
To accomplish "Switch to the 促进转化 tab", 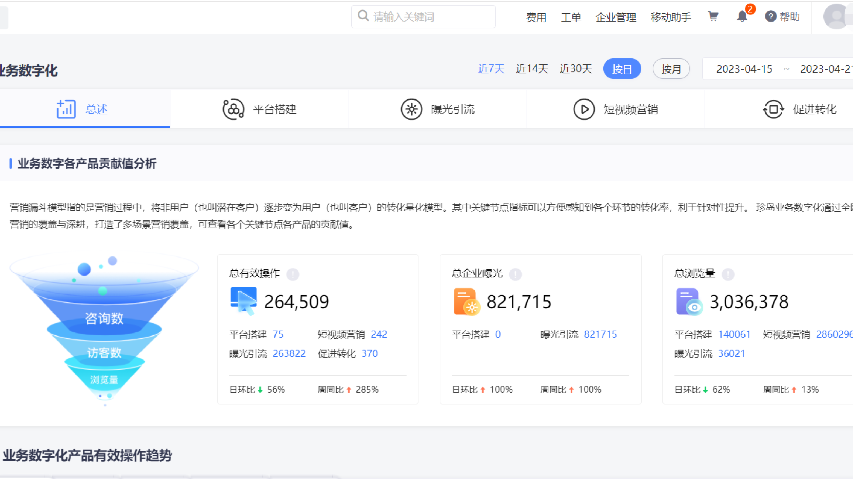I will click(x=779, y=109).
